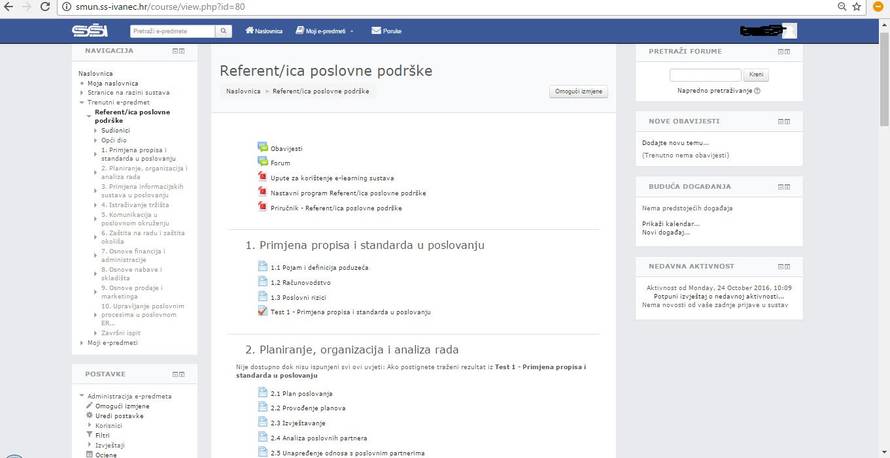The width and height of the screenshot is (890, 458).
Task: Hide the Postavke block
Action: 175,375
